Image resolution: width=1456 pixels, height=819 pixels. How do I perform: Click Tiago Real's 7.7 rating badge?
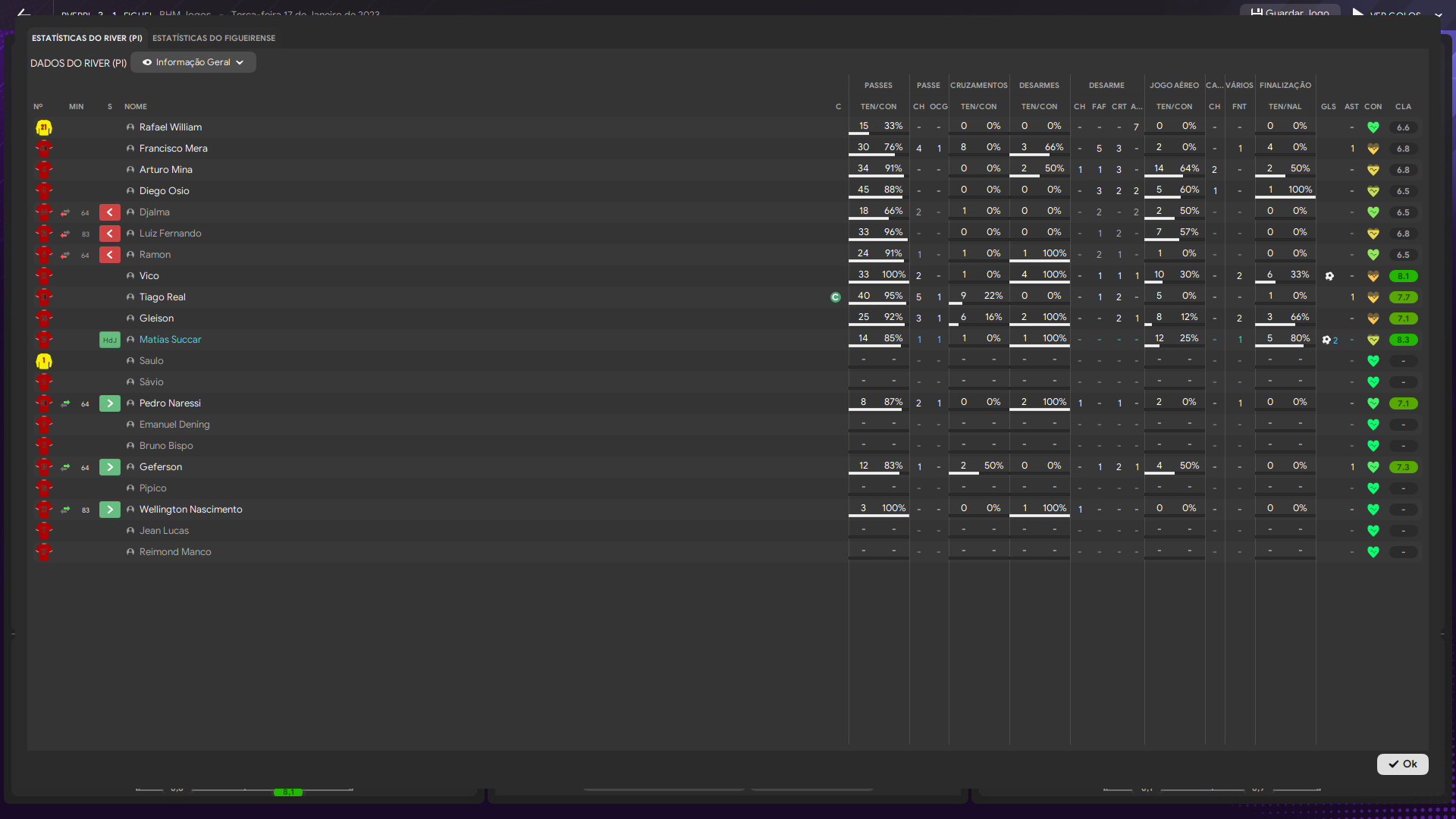pyautogui.click(x=1403, y=297)
